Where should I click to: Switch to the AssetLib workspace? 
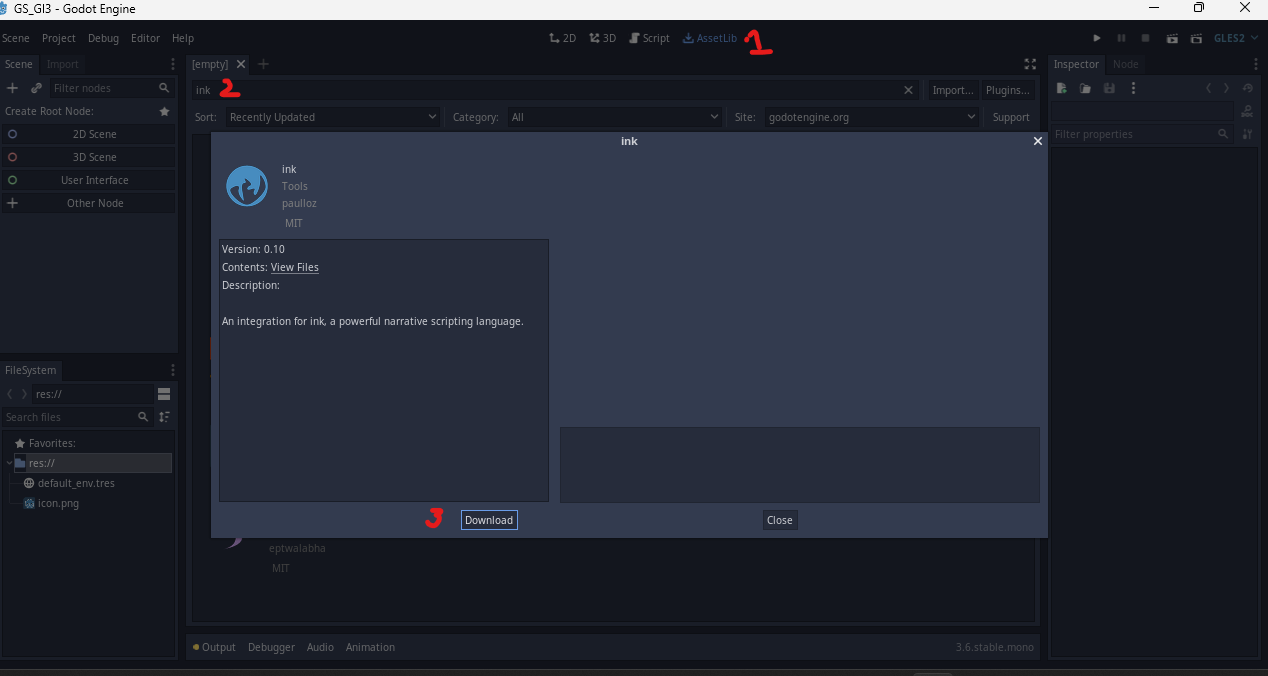tap(710, 38)
